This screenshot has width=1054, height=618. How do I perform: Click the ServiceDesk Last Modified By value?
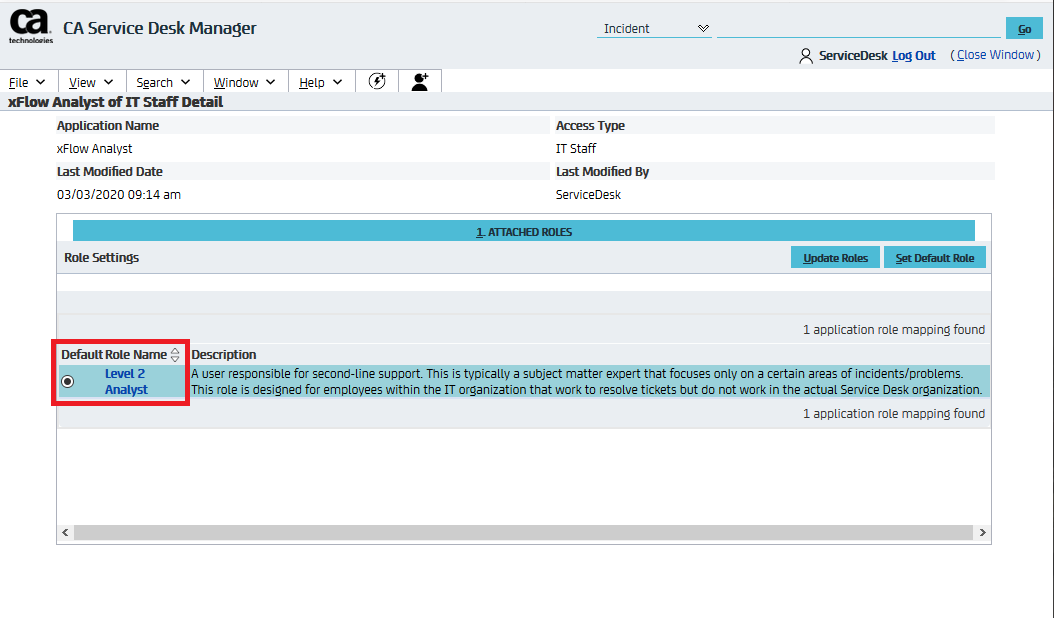[x=588, y=194]
